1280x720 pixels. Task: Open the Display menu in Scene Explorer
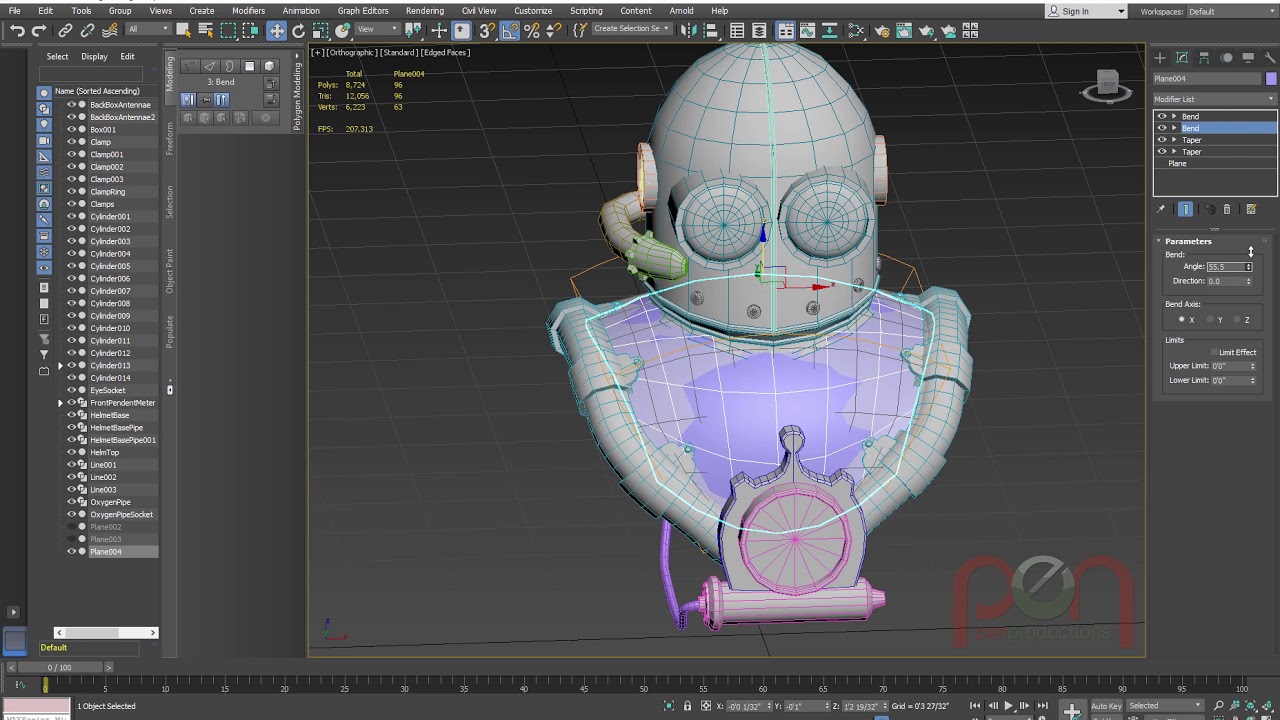click(94, 57)
